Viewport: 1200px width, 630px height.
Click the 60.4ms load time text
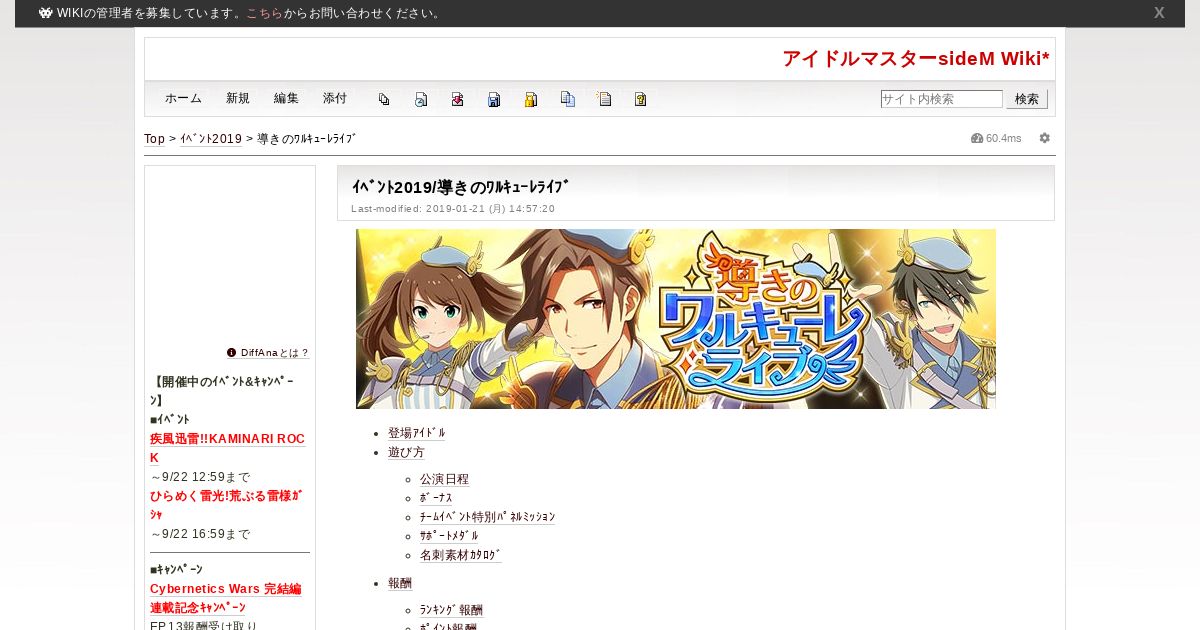(x=1004, y=138)
